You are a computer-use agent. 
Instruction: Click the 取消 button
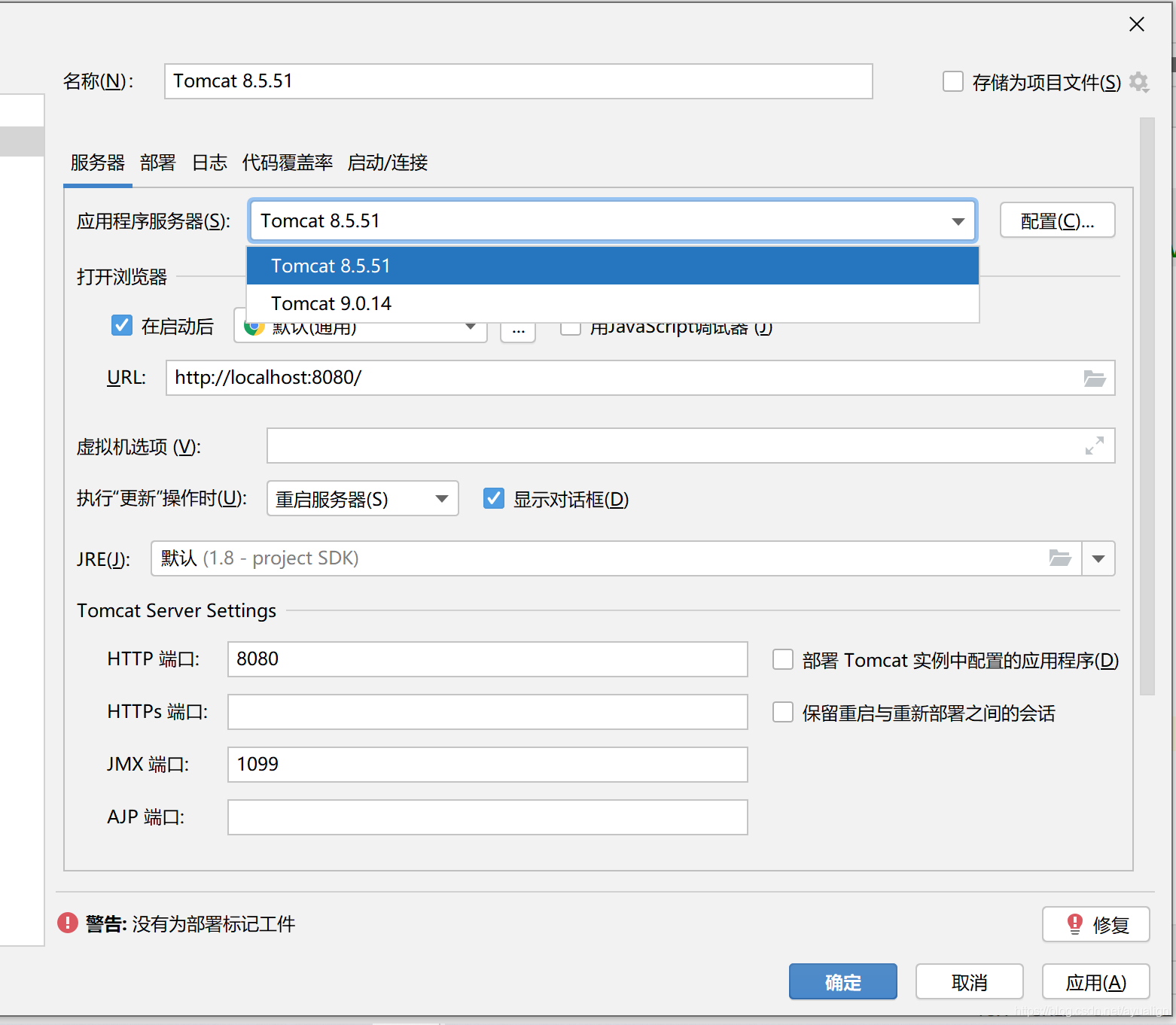(x=969, y=981)
